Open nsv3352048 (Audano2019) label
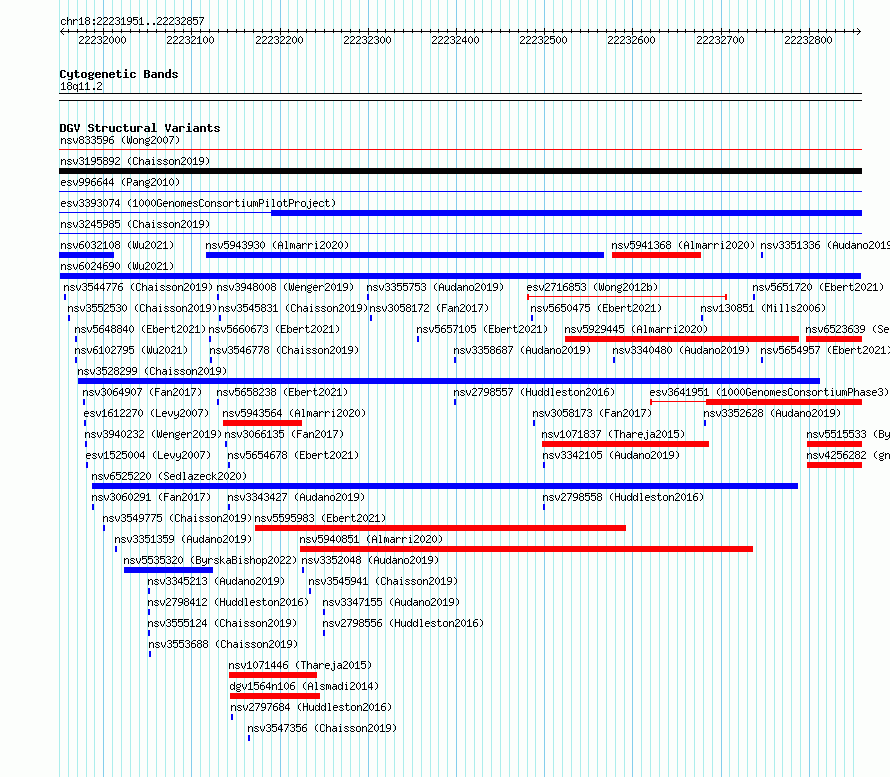This screenshot has height=777, width=890. click(x=370, y=560)
